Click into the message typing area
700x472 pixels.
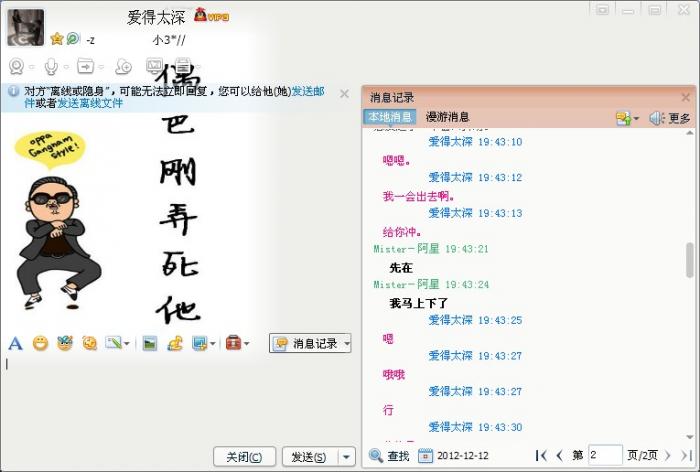(x=179, y=400)
